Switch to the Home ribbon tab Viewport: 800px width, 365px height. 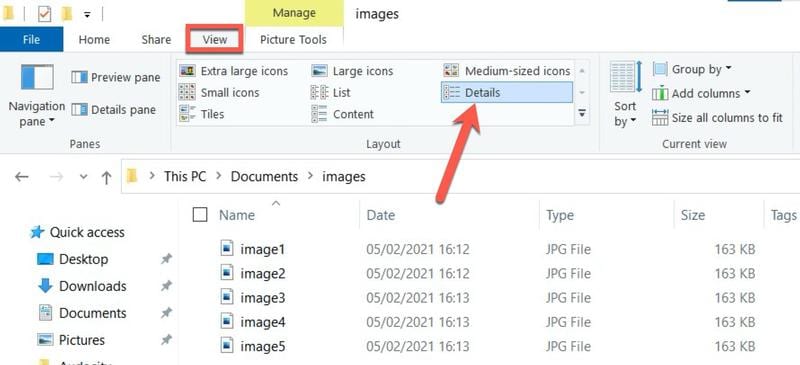click(94, 40)
